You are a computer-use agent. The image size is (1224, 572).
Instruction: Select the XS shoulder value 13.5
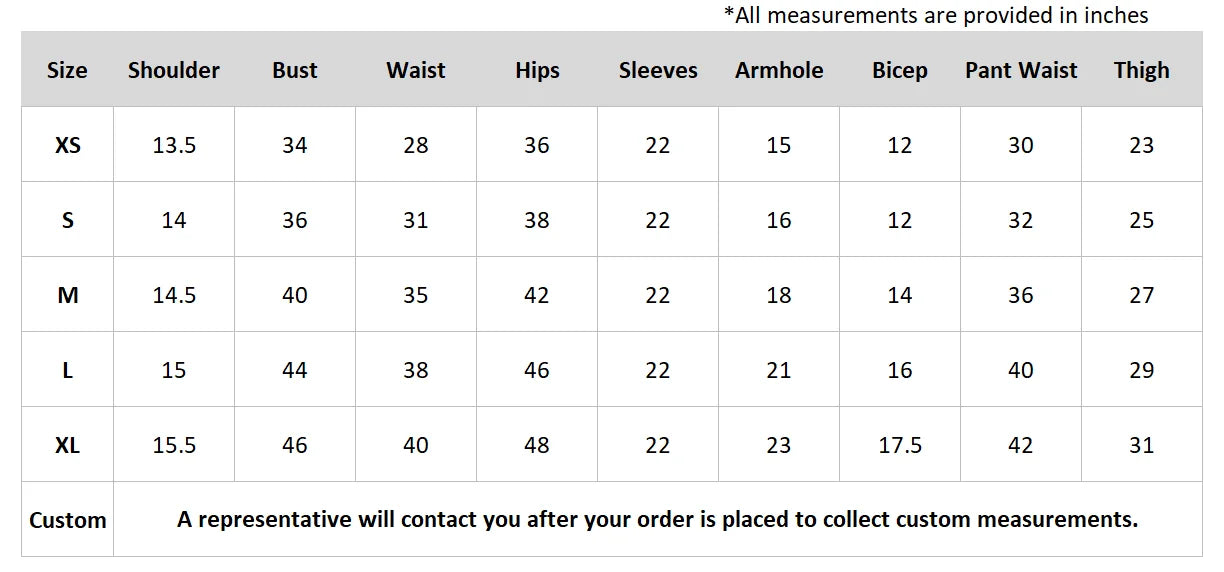[174, 145]
